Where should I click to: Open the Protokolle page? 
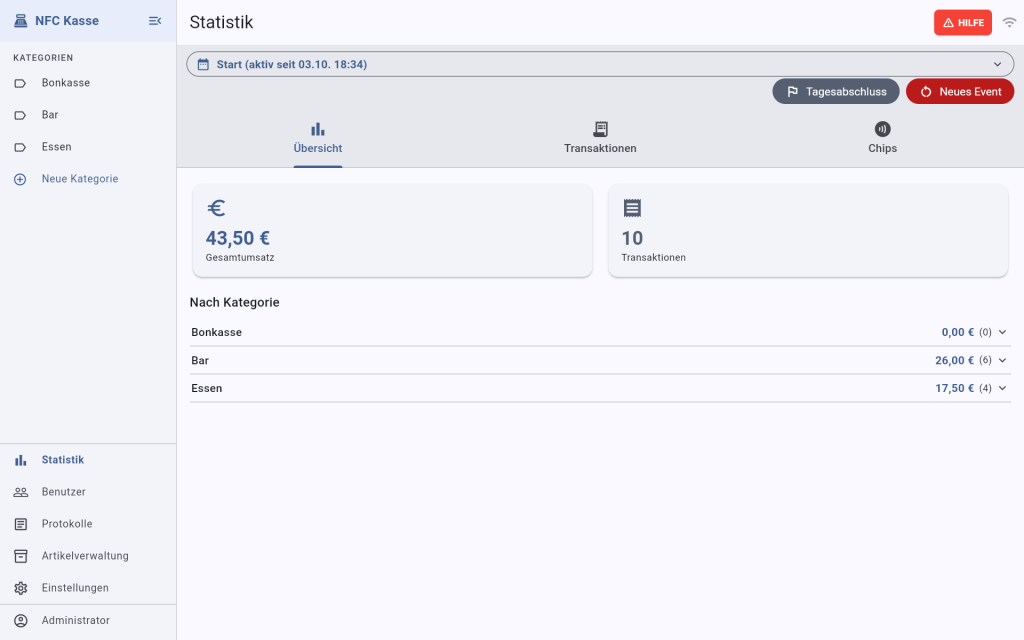(88, 524)
